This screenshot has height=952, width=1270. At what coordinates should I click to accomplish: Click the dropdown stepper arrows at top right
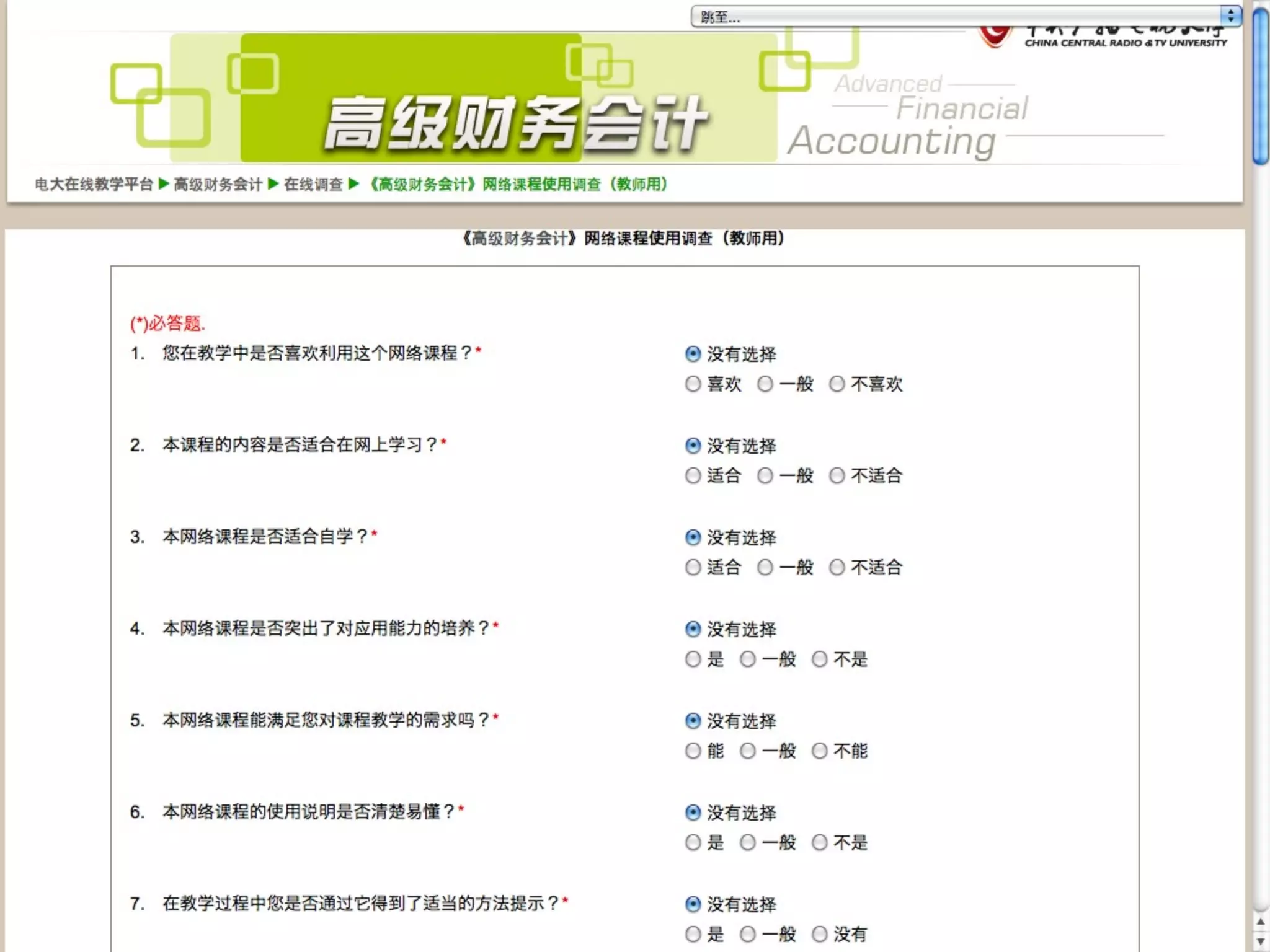tap(1231, 17)
